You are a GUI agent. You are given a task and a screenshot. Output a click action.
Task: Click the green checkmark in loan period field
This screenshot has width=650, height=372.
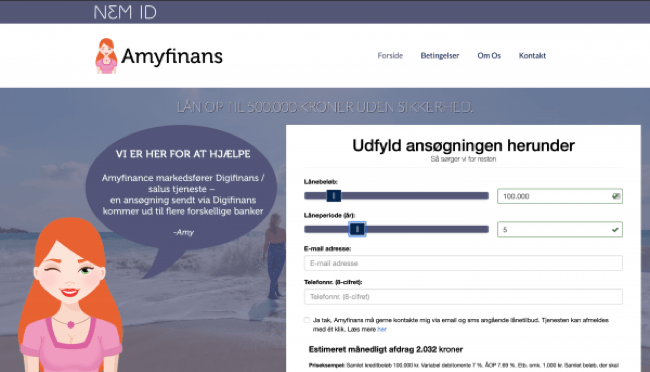point(615,229)
